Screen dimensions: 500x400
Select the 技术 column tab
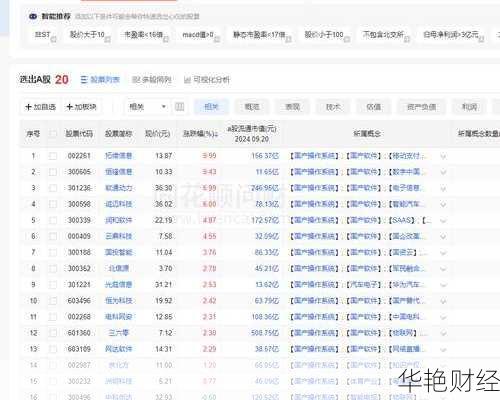tap(333, 107)
